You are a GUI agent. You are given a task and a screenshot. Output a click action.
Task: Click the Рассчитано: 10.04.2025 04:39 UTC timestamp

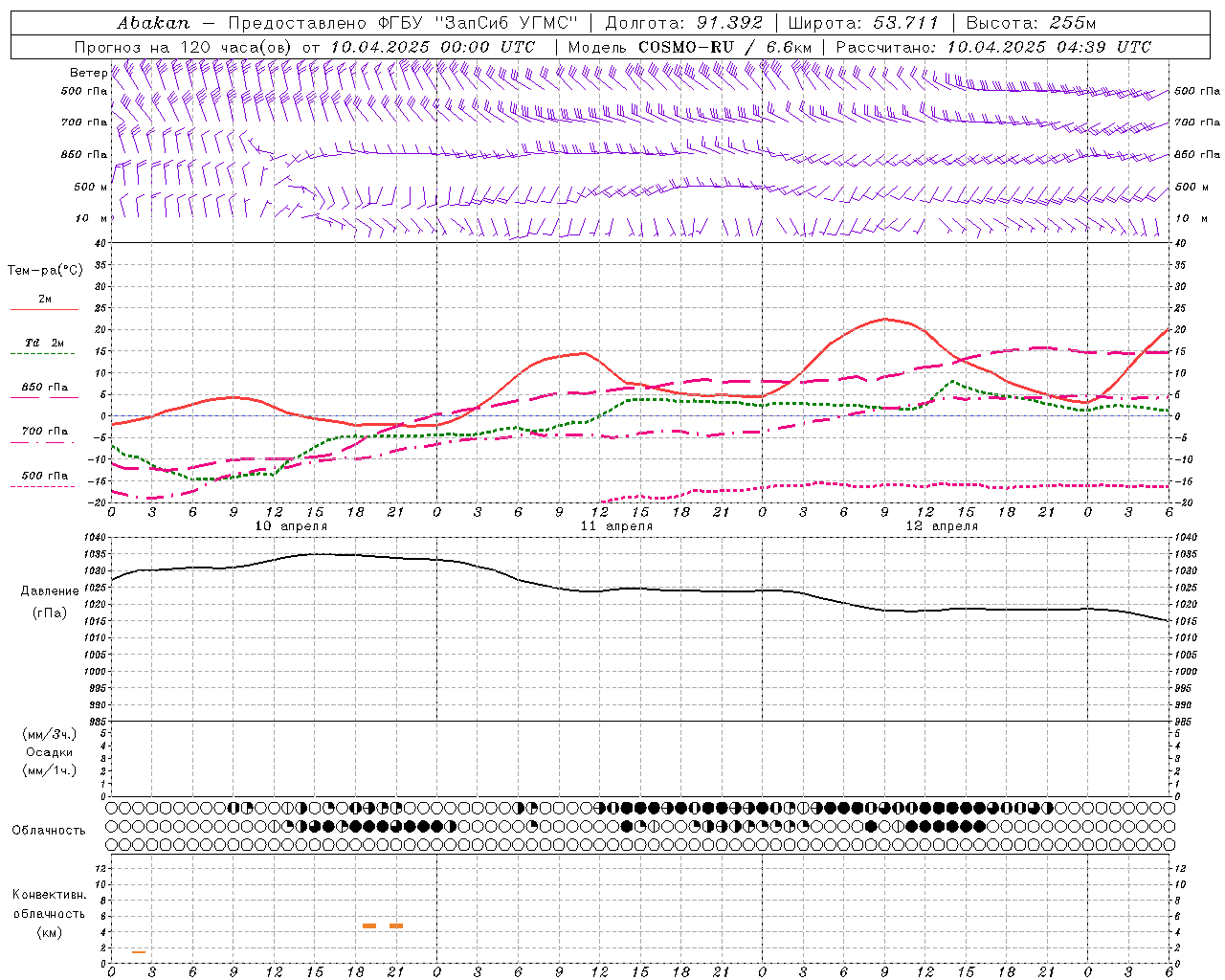993,47
